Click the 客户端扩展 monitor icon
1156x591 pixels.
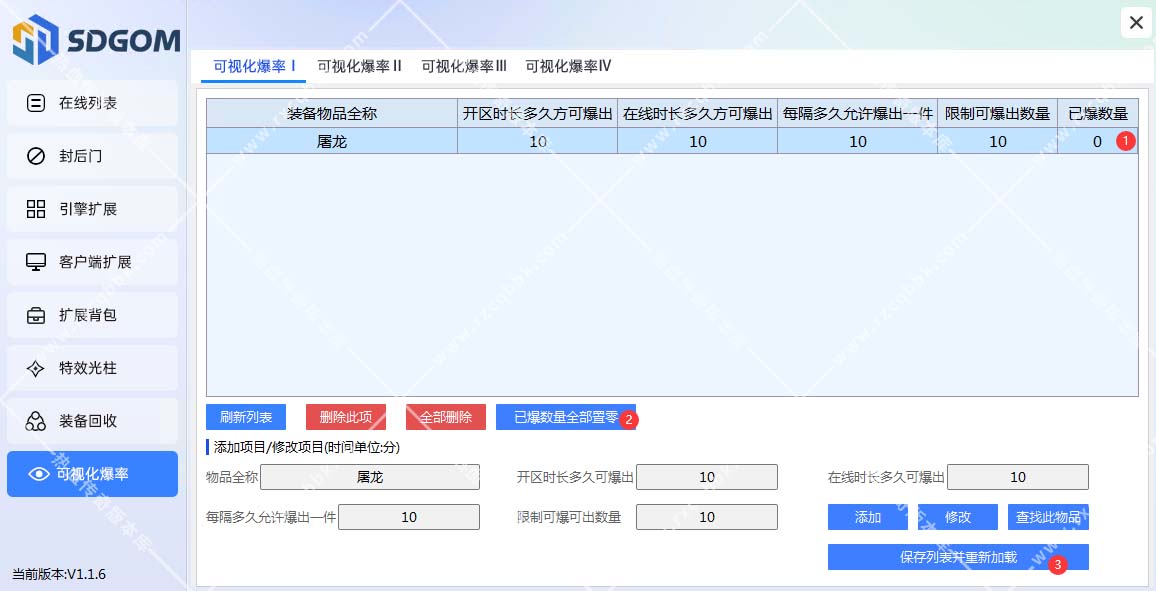(x=36, y=262)
